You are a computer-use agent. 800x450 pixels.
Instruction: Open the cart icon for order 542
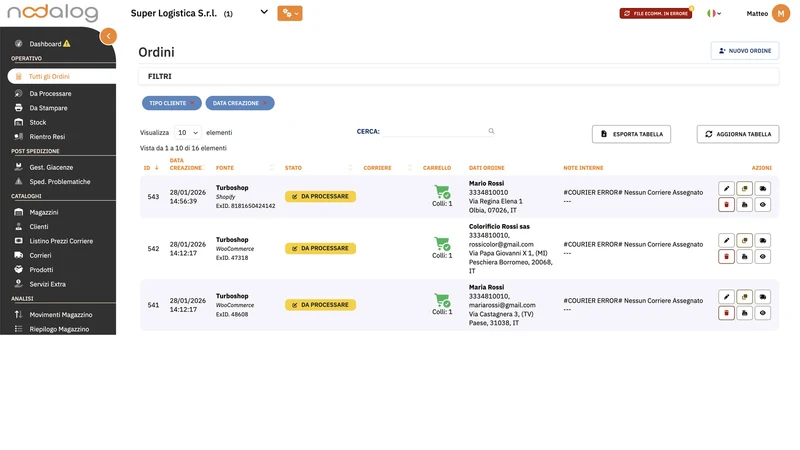(x=442, y=243)
